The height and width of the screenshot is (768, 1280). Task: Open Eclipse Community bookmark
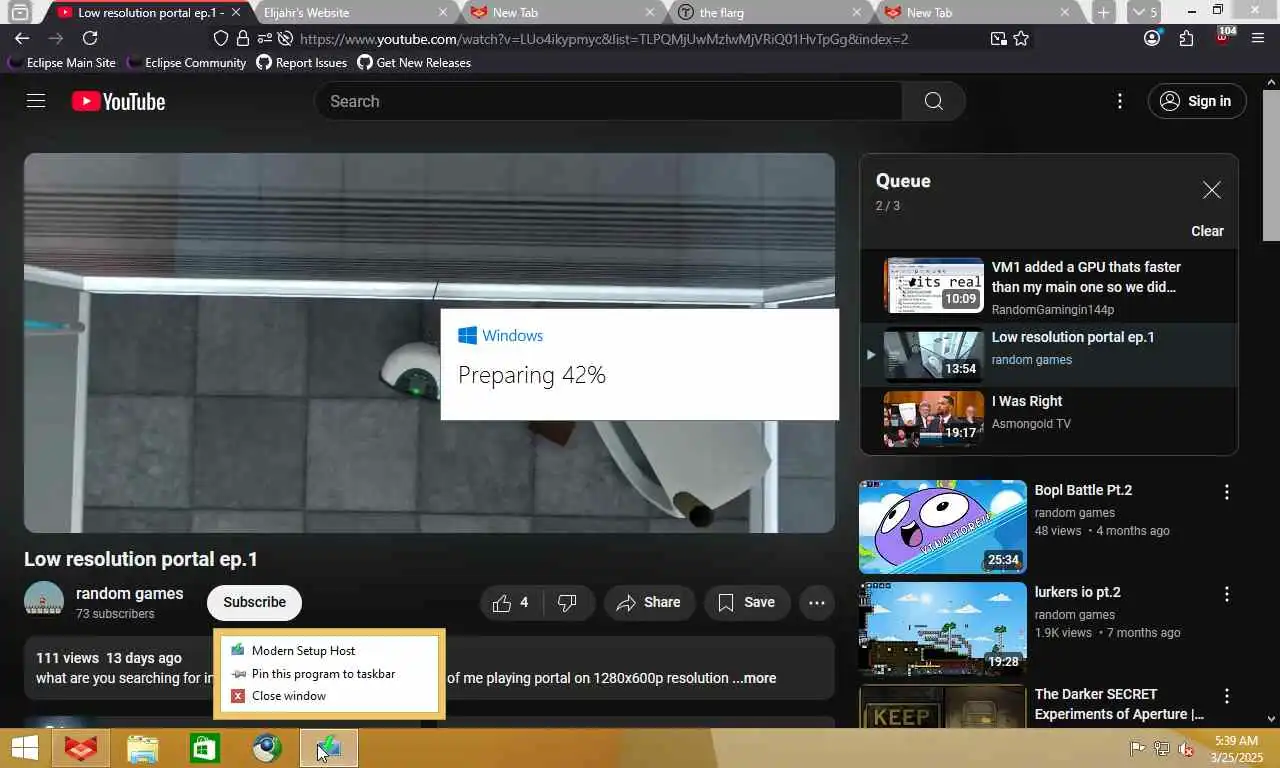click(x=186, y=62)
